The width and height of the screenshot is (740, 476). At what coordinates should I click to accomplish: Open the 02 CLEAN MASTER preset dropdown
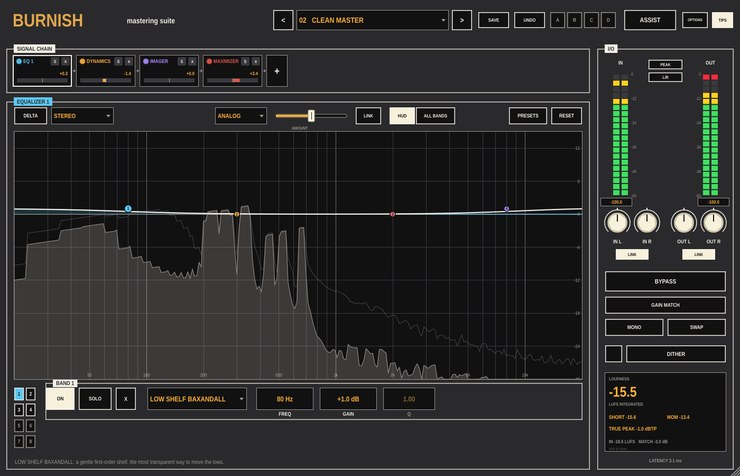(x=372, y=20)
